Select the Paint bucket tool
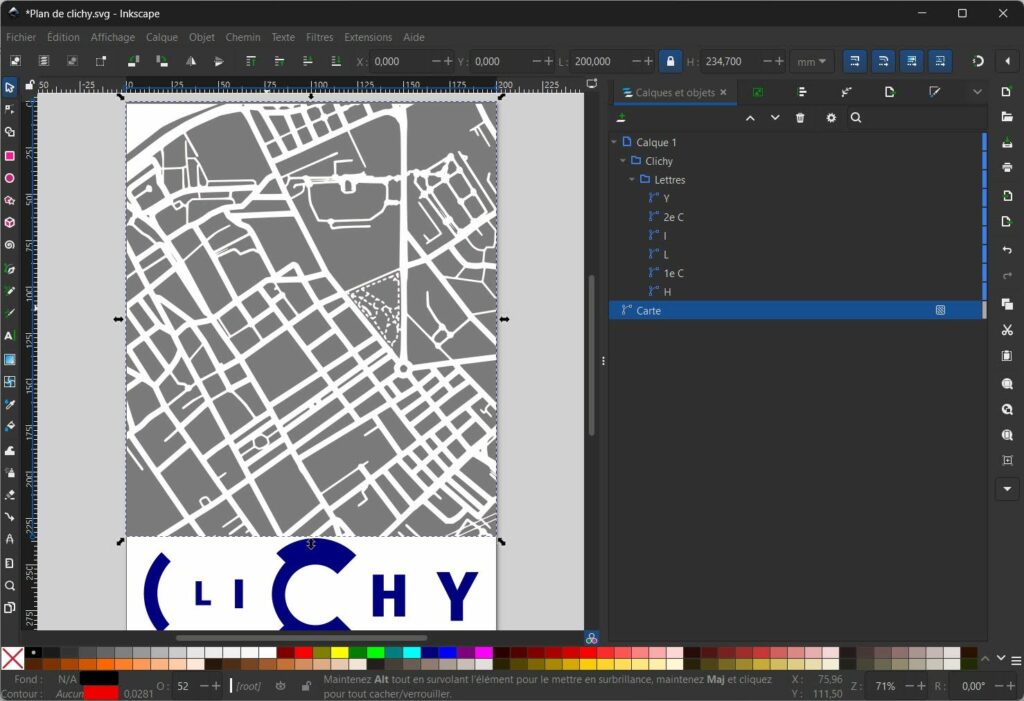The height and width of the screenshot is (701, 1024). [x=9, y=427]
